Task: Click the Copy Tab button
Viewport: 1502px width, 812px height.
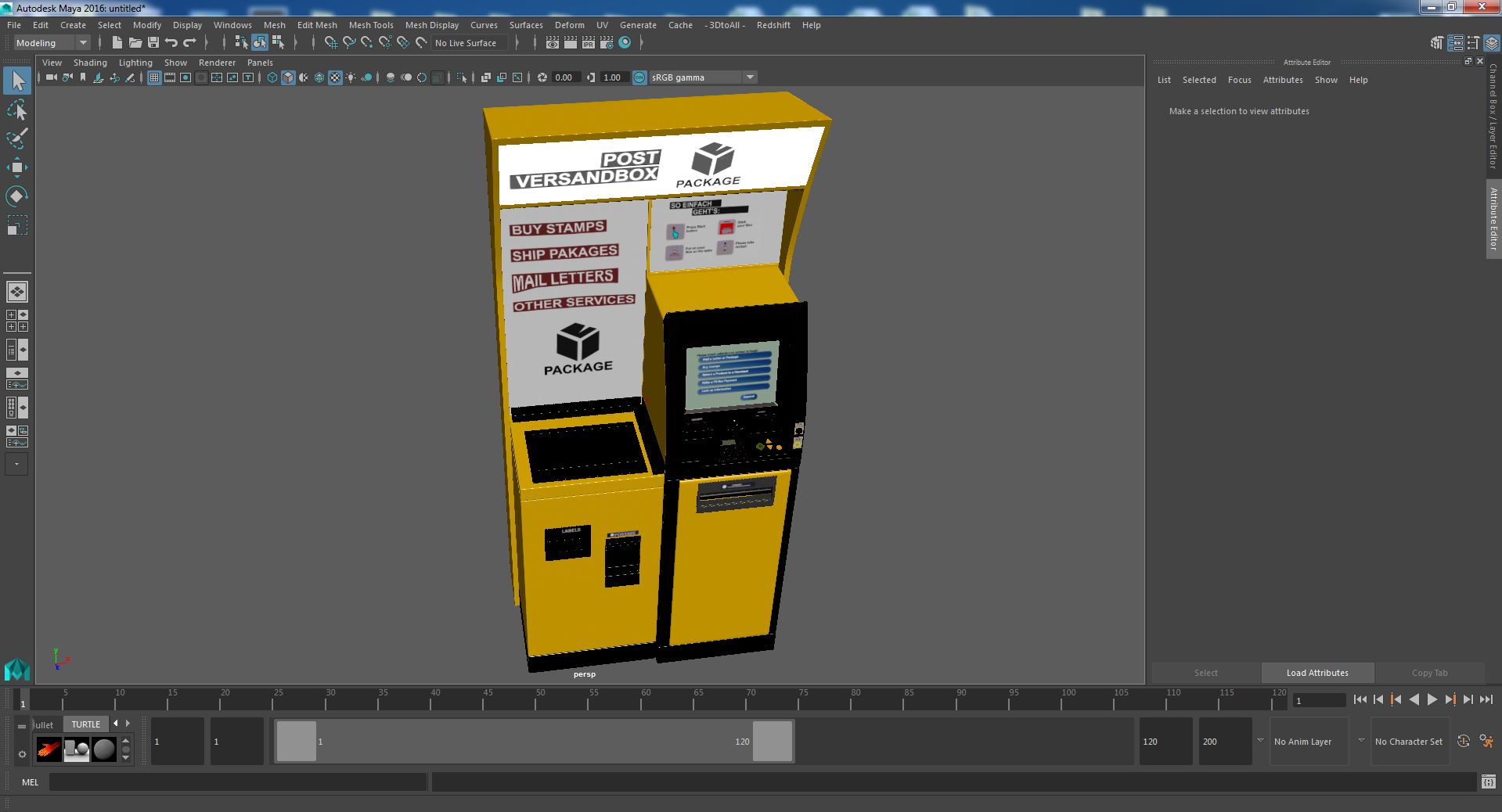Action: click(x=1429, y=673)
